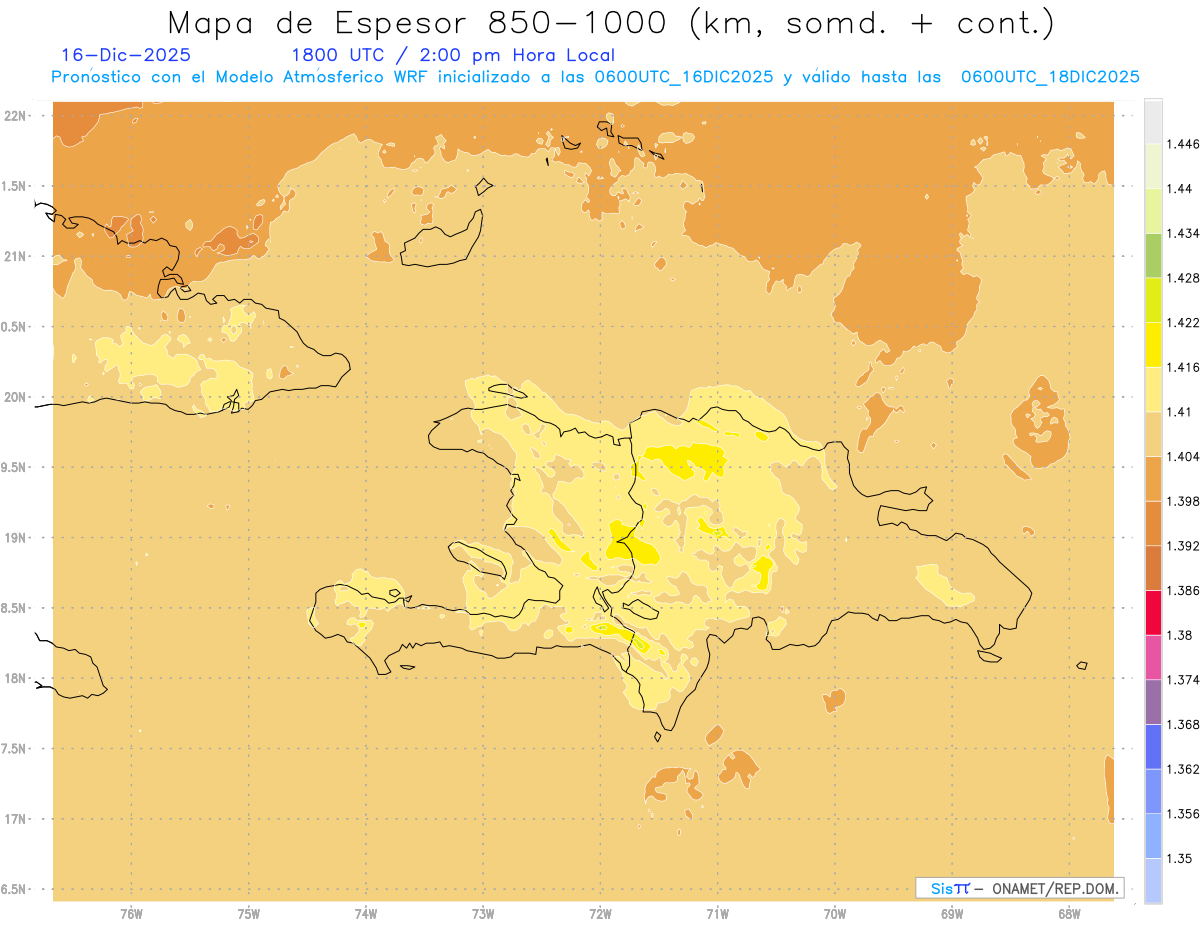
Task: Click the '22N' latitude label
Action: coord(15,116)
